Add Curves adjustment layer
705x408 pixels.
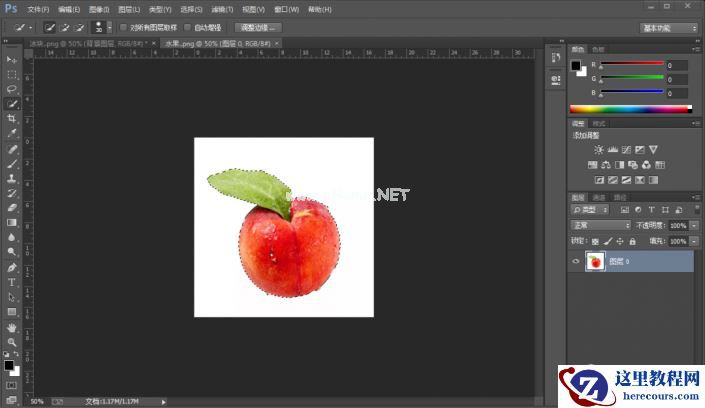point(626,150)
